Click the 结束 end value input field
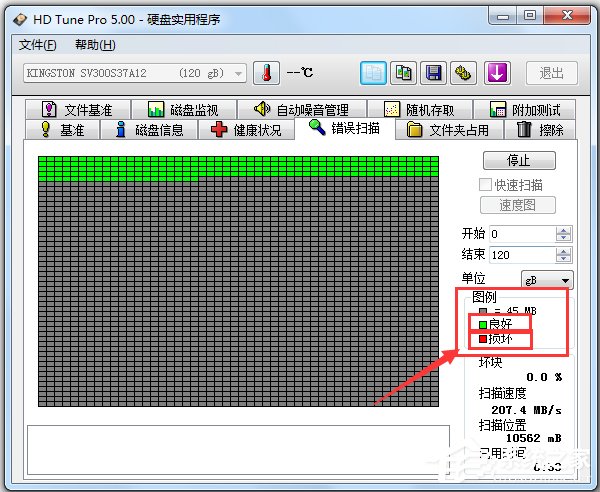The image size is (600, 492). 520,255
